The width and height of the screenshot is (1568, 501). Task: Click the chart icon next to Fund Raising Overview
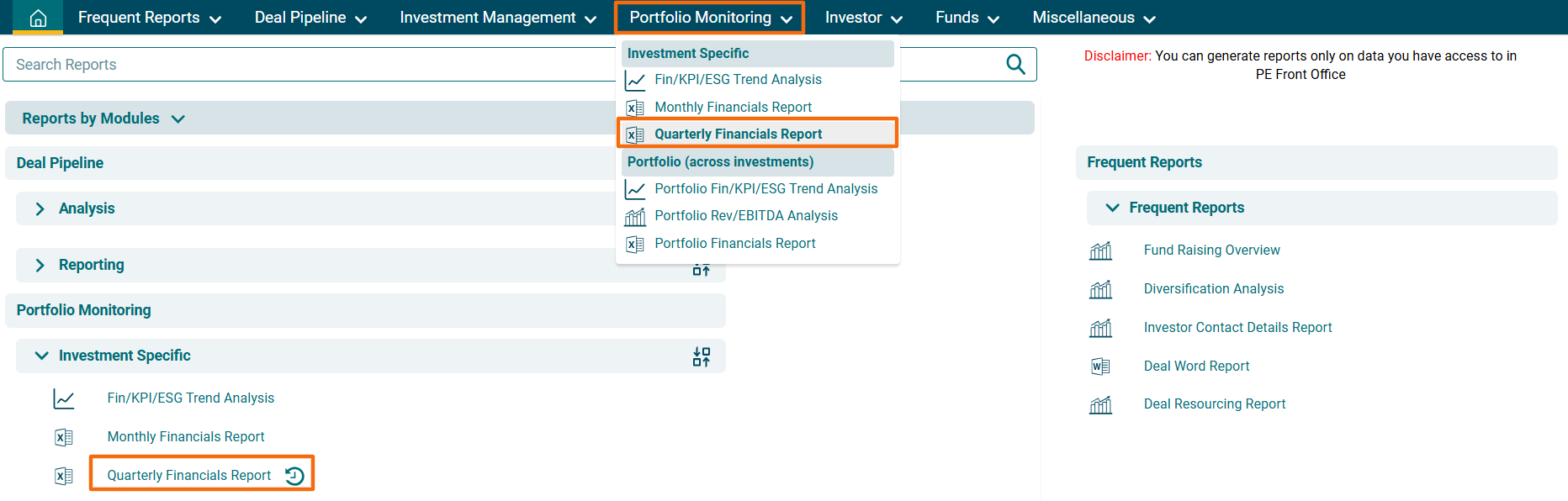click(x=1100, y=250)
